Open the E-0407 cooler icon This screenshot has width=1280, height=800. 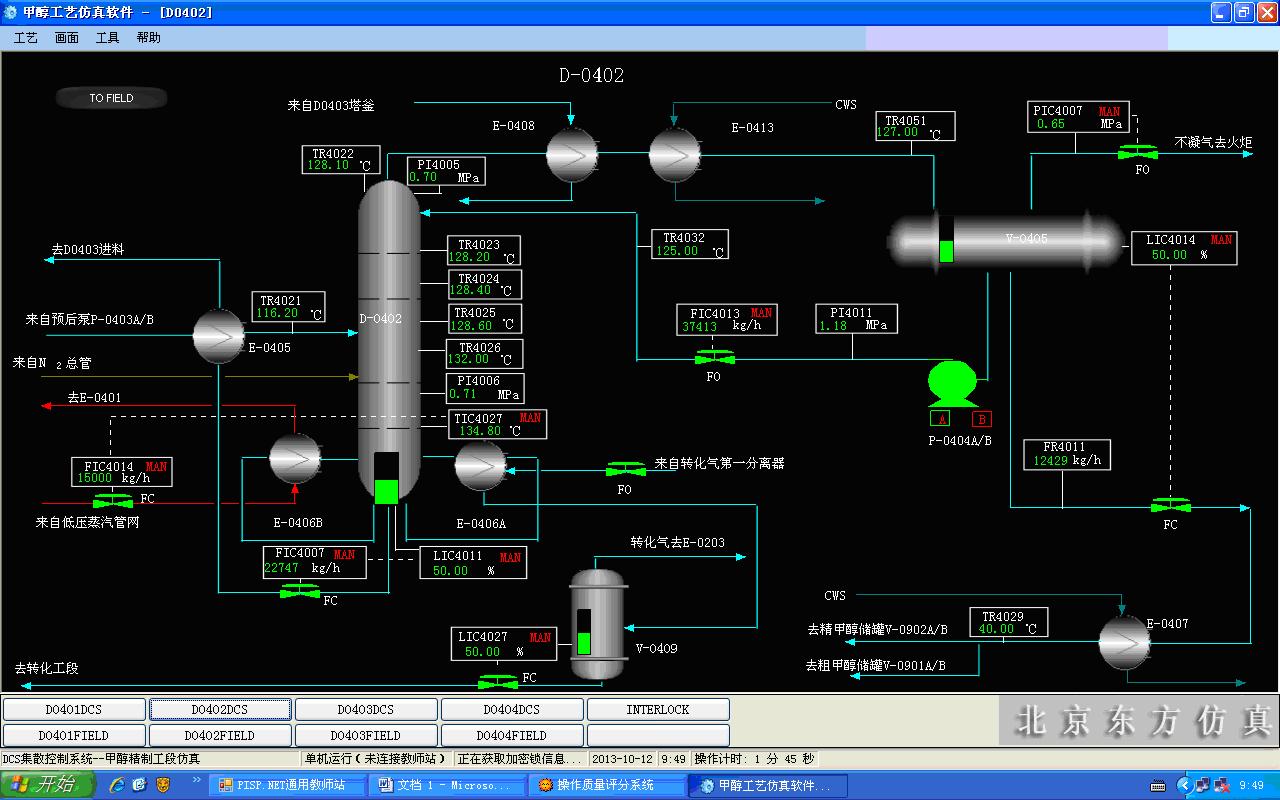(1123, 641)
